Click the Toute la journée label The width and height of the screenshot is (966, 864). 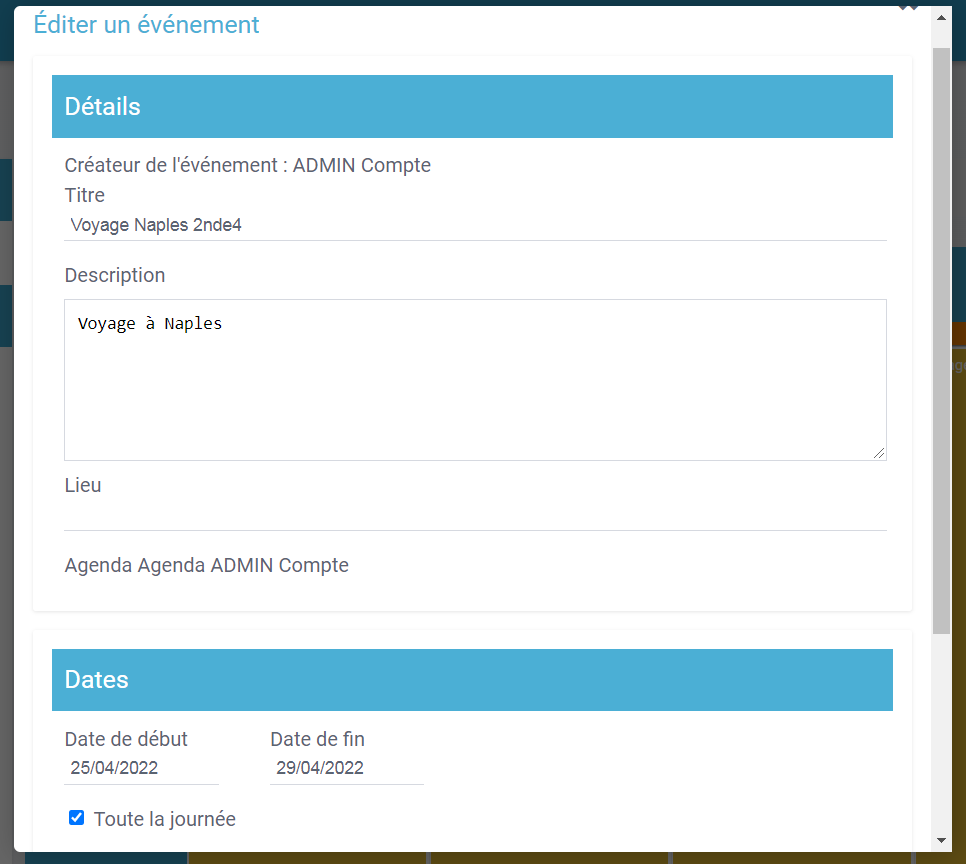click(x=165, y=819)
